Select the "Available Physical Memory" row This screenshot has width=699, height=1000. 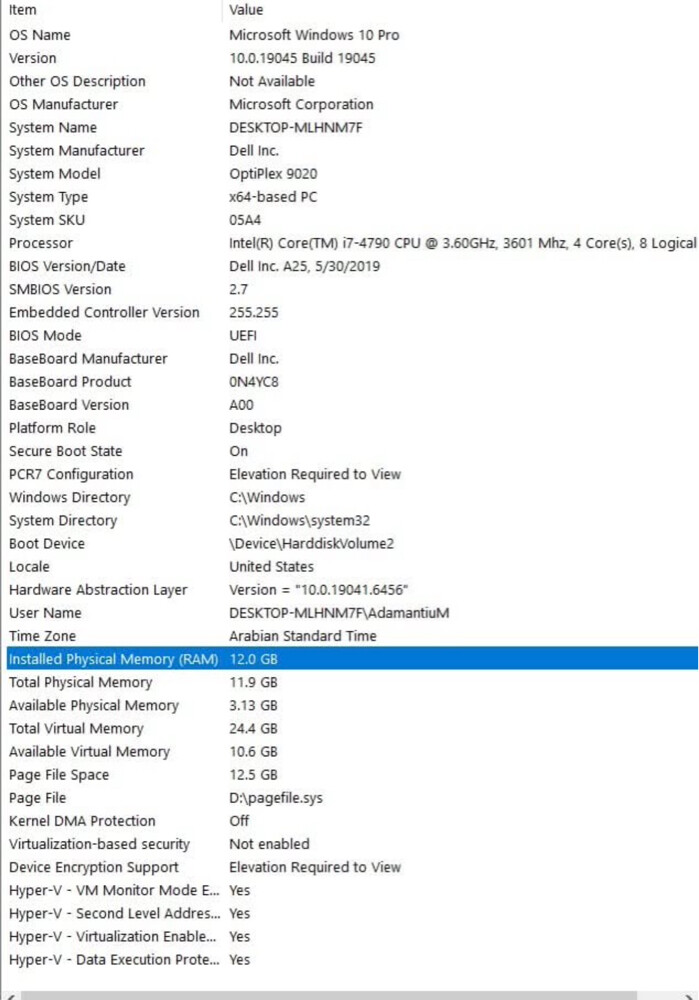(x=352, y=705)
